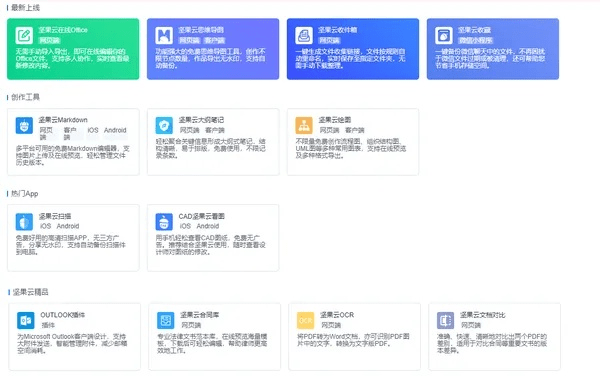Open 网页端 tag of 坚果云思维导图
This screenshot has width=600, height=376.
point(189,40)
